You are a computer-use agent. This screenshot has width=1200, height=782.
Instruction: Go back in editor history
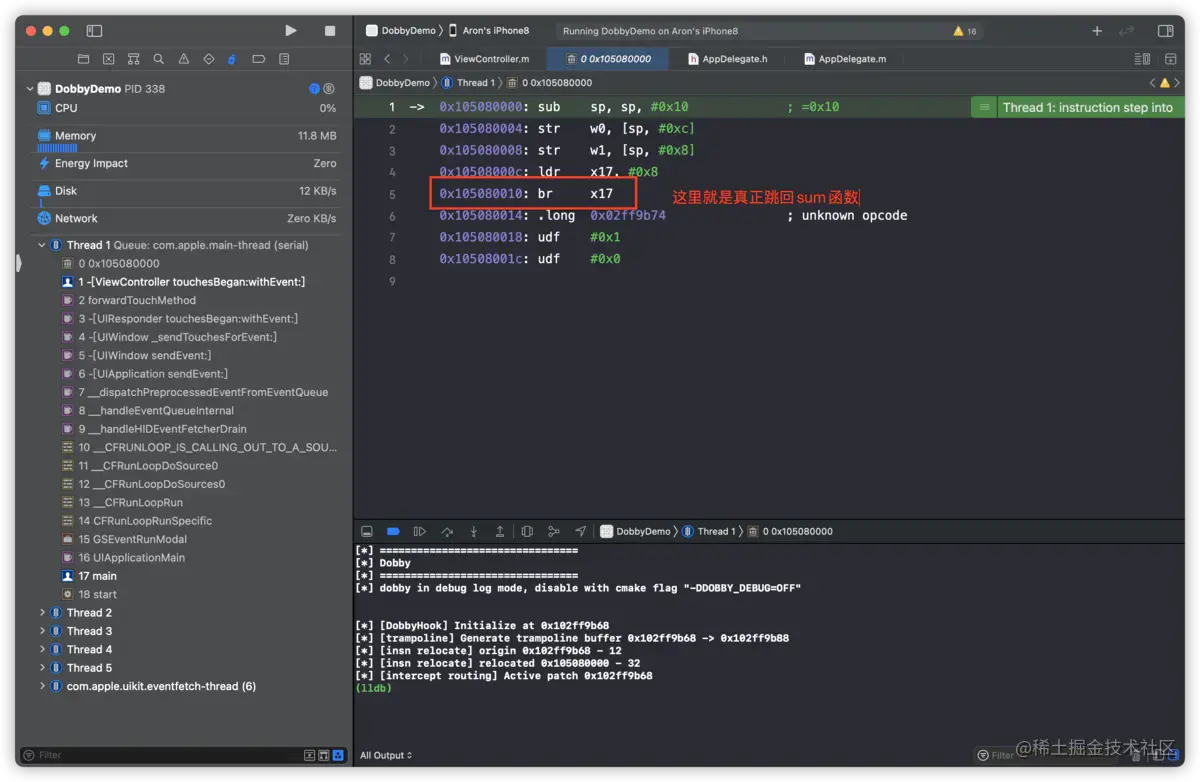[x=388, y=59]
